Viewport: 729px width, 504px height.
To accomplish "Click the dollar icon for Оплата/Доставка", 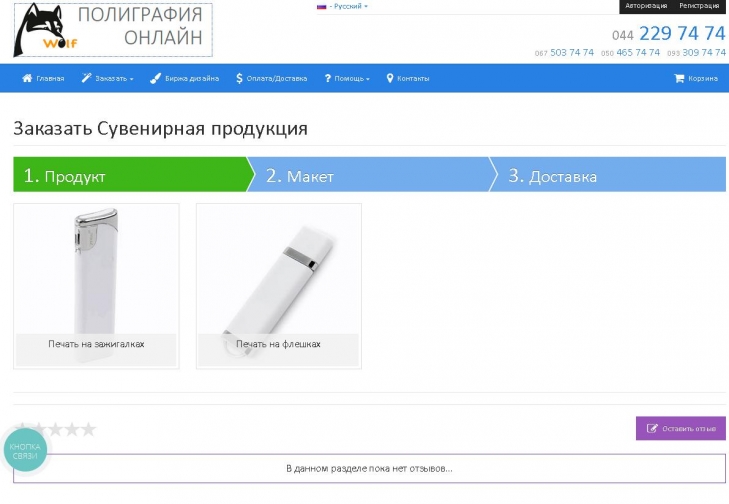I will pyautogui.click(x=239, y=78).
